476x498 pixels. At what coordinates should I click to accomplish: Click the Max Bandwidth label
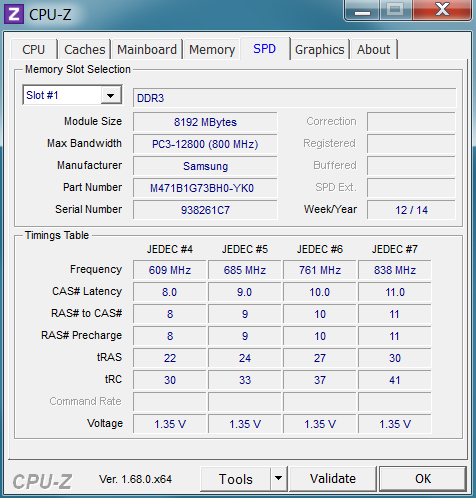pyautogui.click(x=84, y=143)
